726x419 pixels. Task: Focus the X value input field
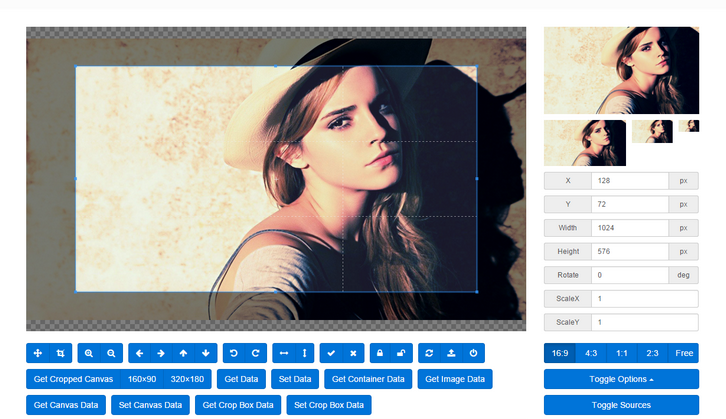click(x=630, y=181)
